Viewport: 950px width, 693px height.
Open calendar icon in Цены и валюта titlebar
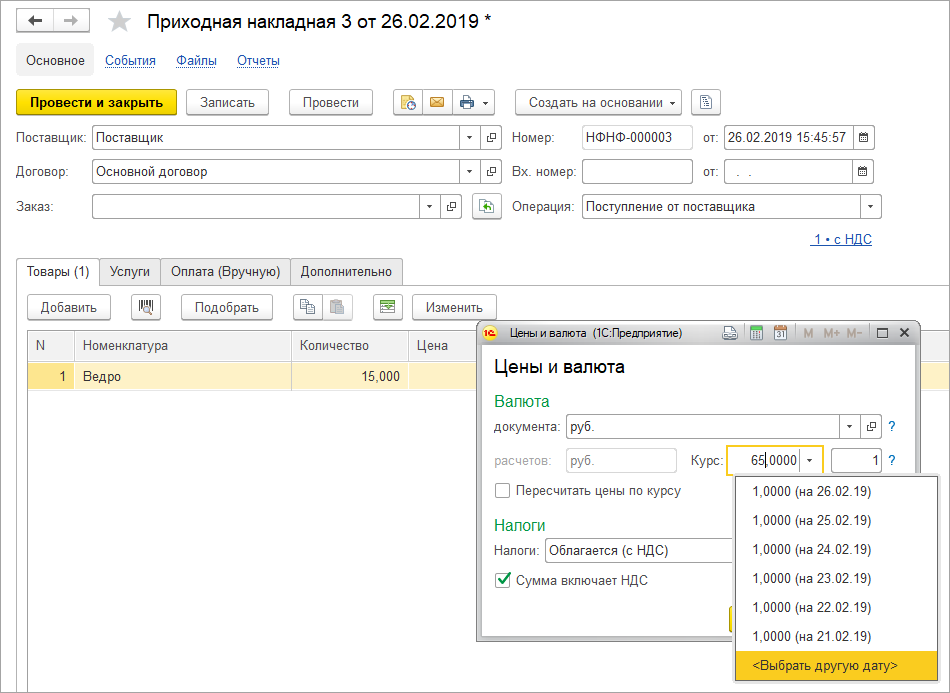point(780,333)
